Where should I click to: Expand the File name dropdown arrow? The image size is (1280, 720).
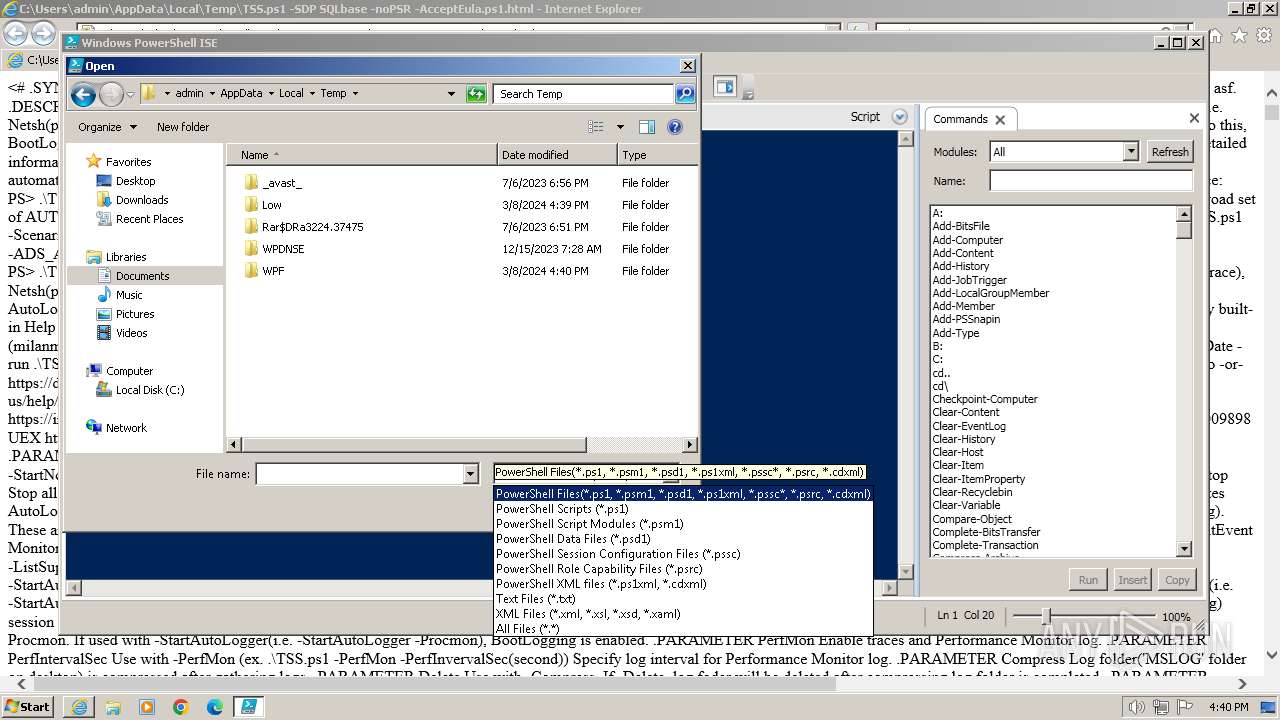point(471,474)
